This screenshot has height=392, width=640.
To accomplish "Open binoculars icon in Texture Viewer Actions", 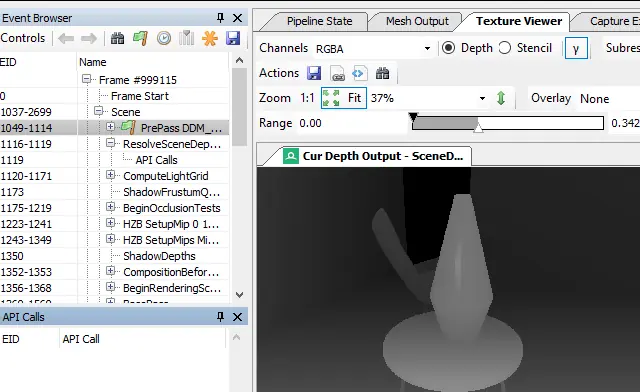I will tap(382, 74).
